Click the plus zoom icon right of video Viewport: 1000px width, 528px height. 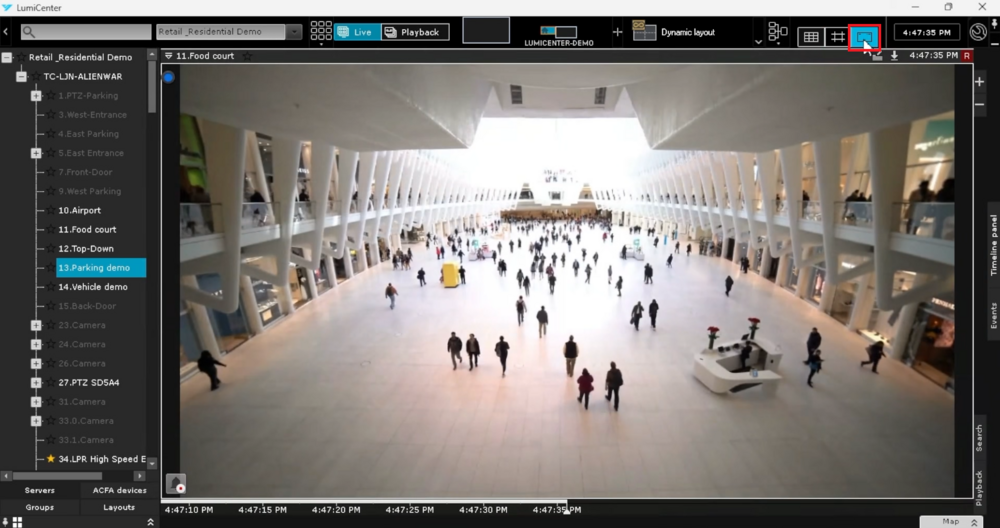click(x=979, y=81)
